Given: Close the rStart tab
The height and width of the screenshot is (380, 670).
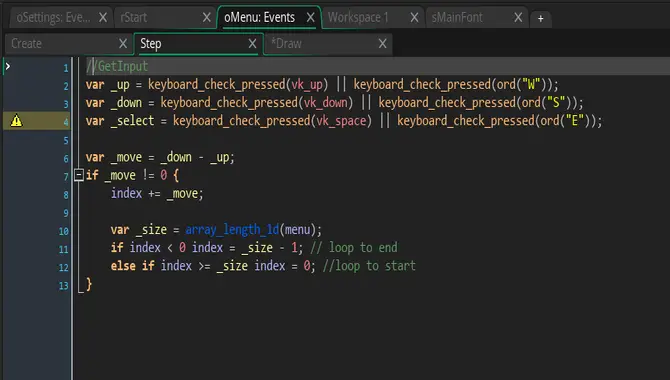Looking at the screenshot, I should coord(207,18).
